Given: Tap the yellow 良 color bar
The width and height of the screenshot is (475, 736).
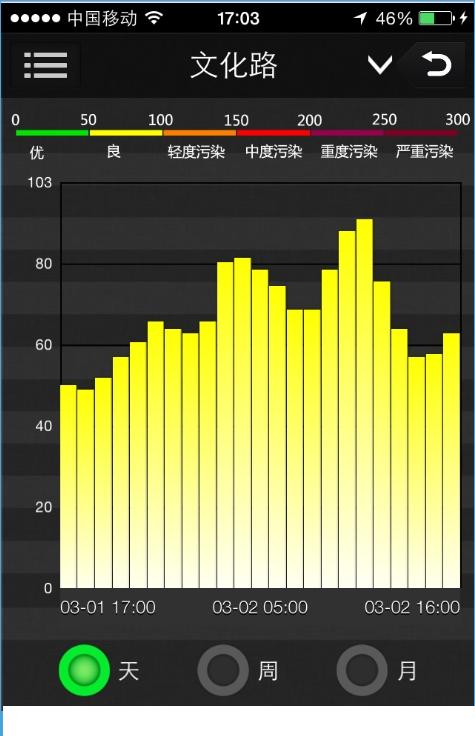Looking at the screenshot, I should pos(126,133).
